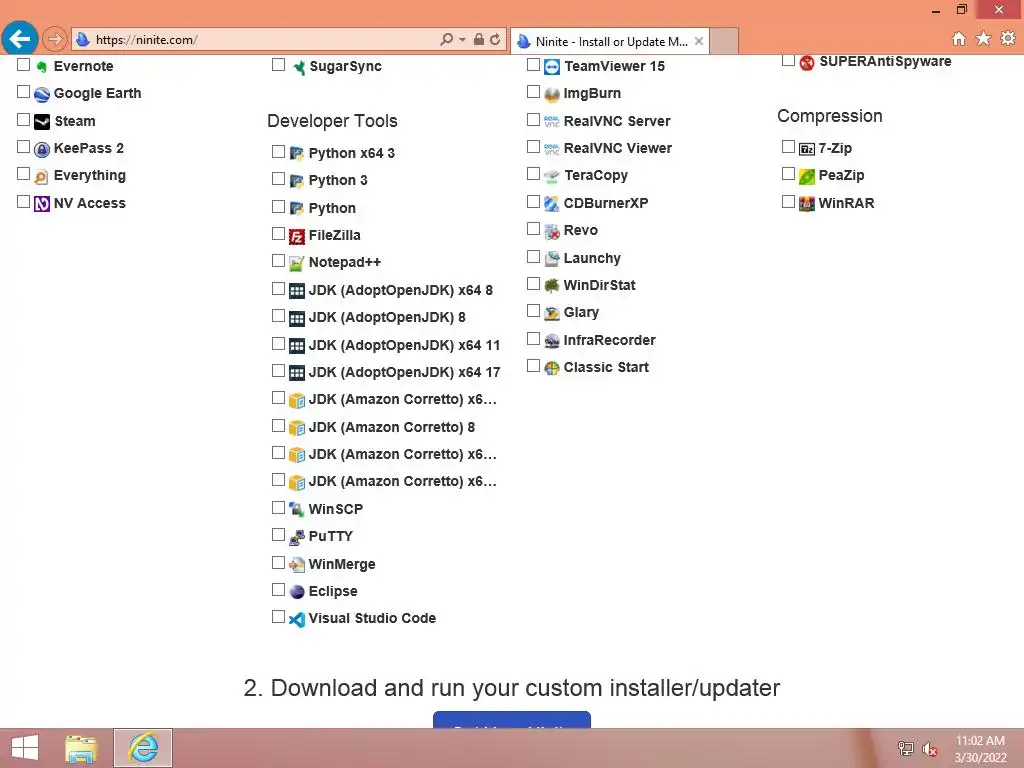Click the forward navigation arrow
The image size is (1024, 768).
(x=55, y=39)
